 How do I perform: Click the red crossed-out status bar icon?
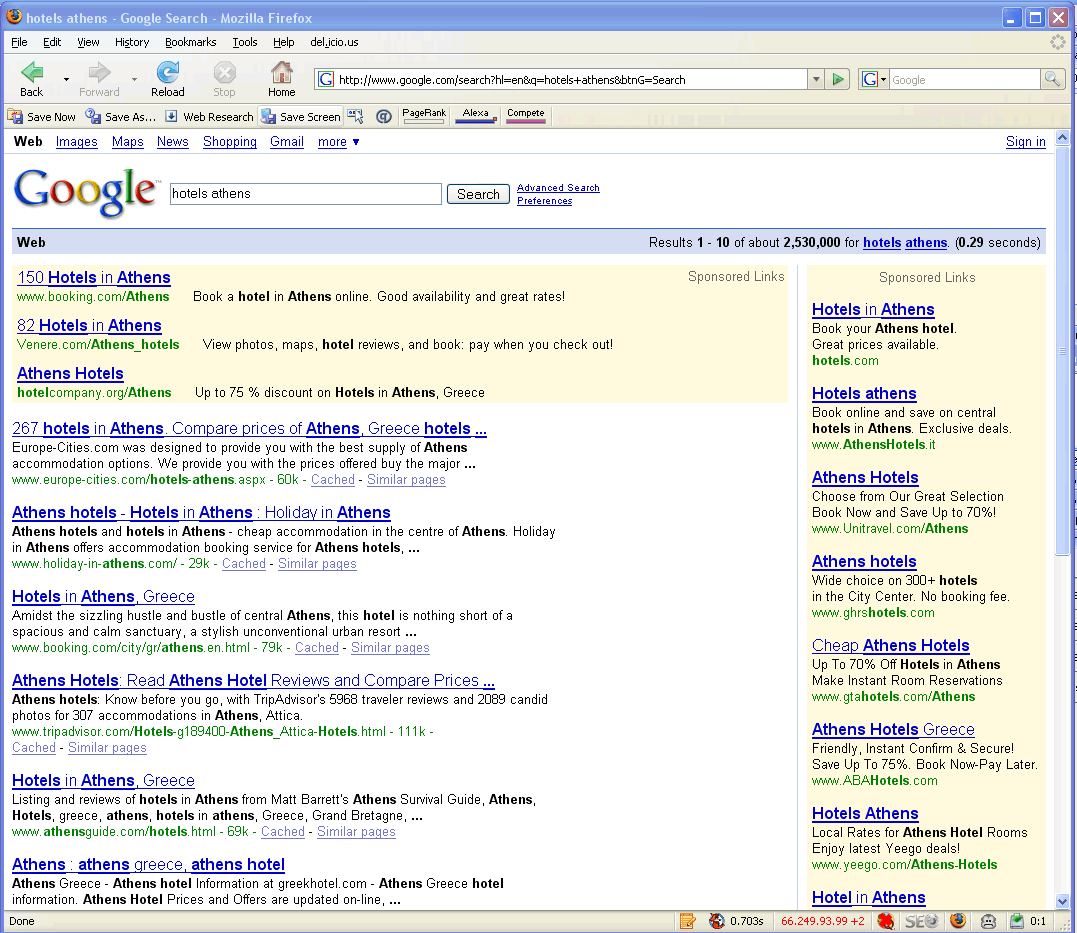[885, 921]
